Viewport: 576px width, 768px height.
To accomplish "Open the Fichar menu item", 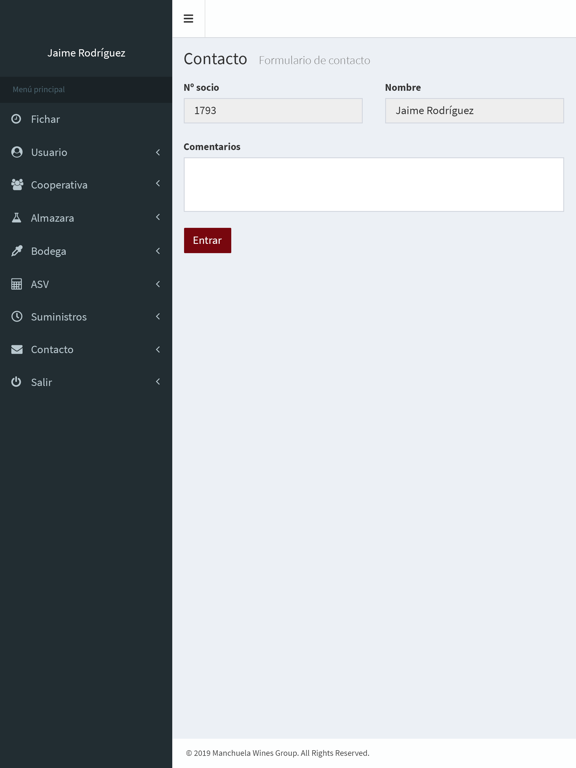I will [x=86, y=119].
